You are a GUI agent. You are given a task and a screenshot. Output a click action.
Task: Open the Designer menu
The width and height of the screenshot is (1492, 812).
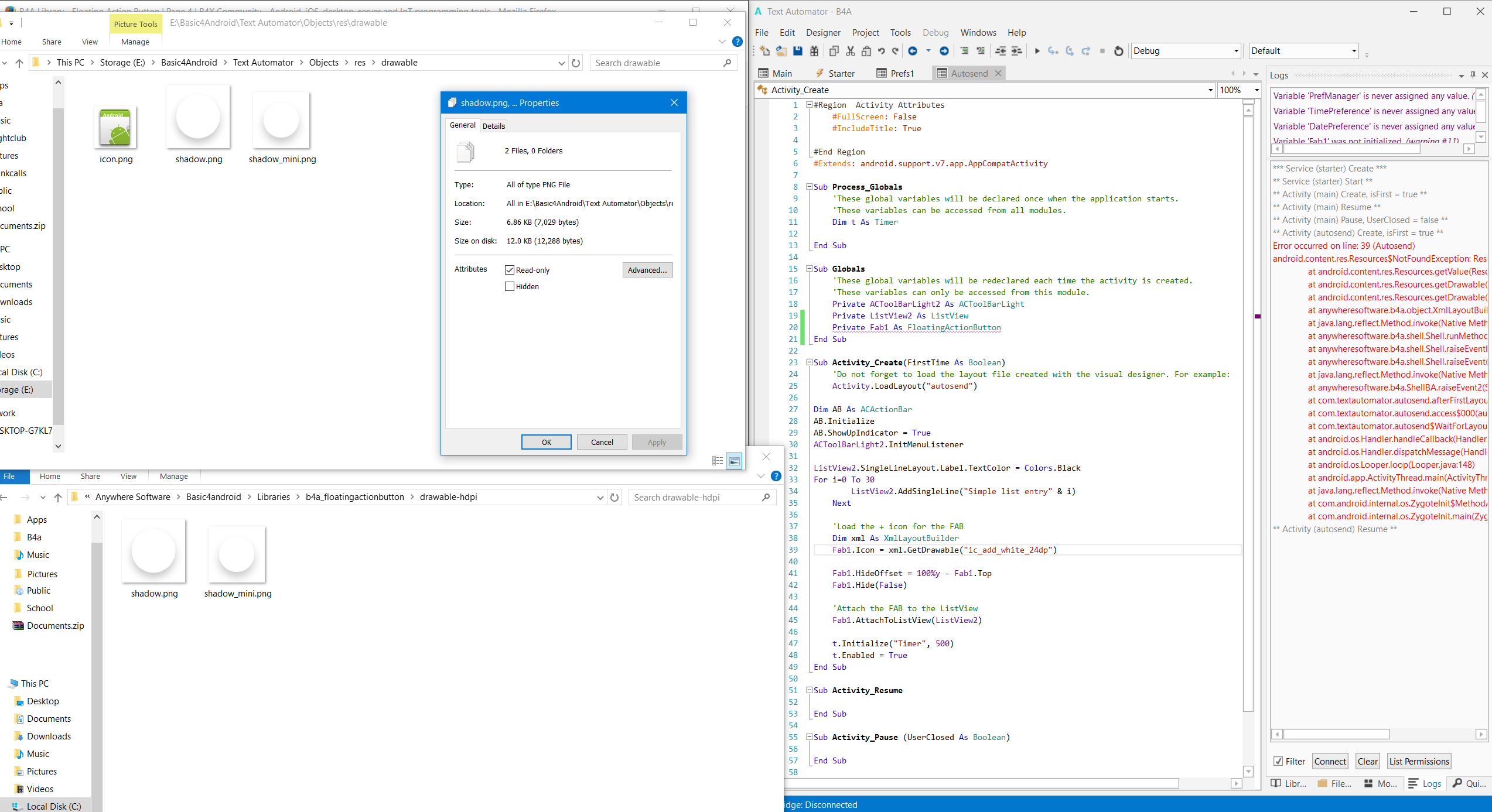[x=822, y=33]
